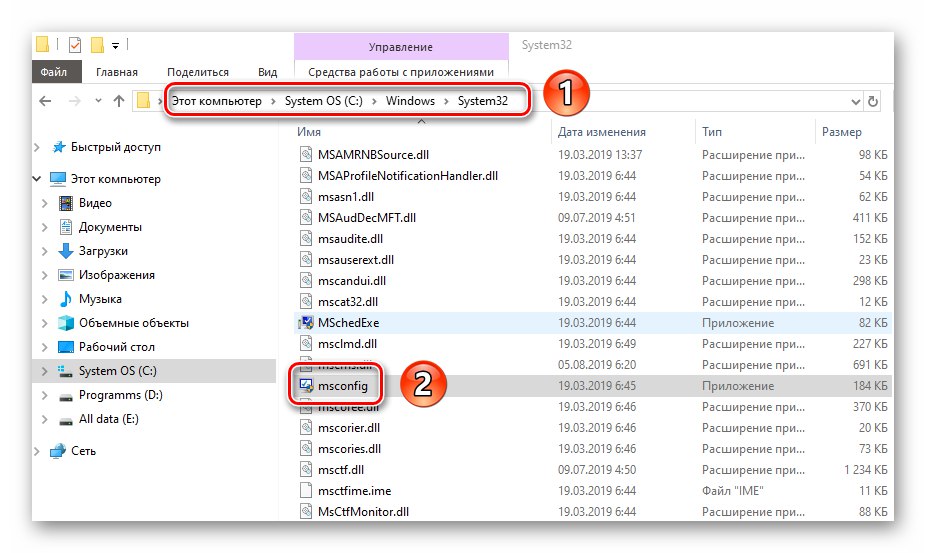Screen dimensions: 926x553
Task: Select the Управление contextual tab
Action: (x=401, y=47)
